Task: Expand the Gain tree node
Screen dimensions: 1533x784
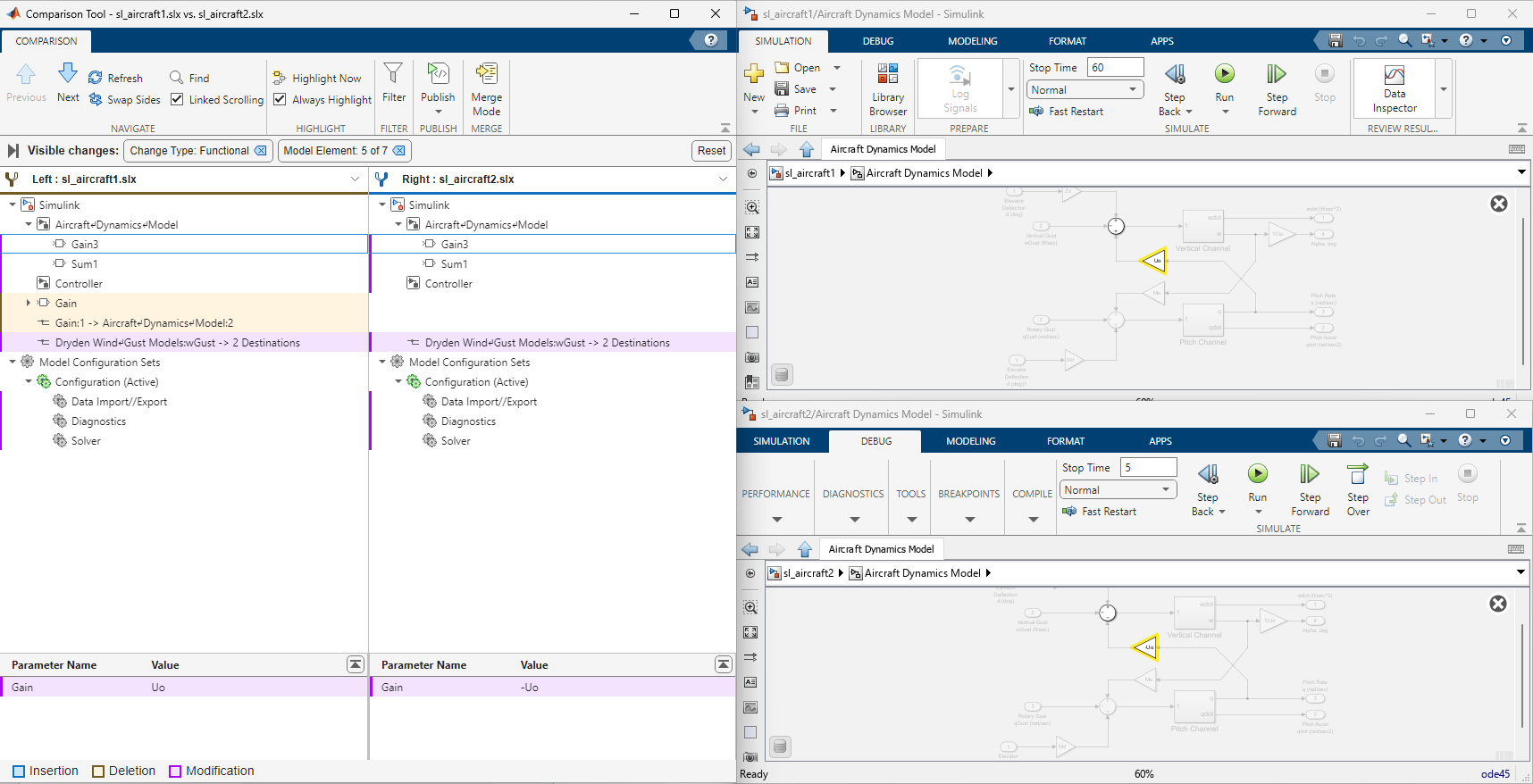Action: [x=29, y=304]
